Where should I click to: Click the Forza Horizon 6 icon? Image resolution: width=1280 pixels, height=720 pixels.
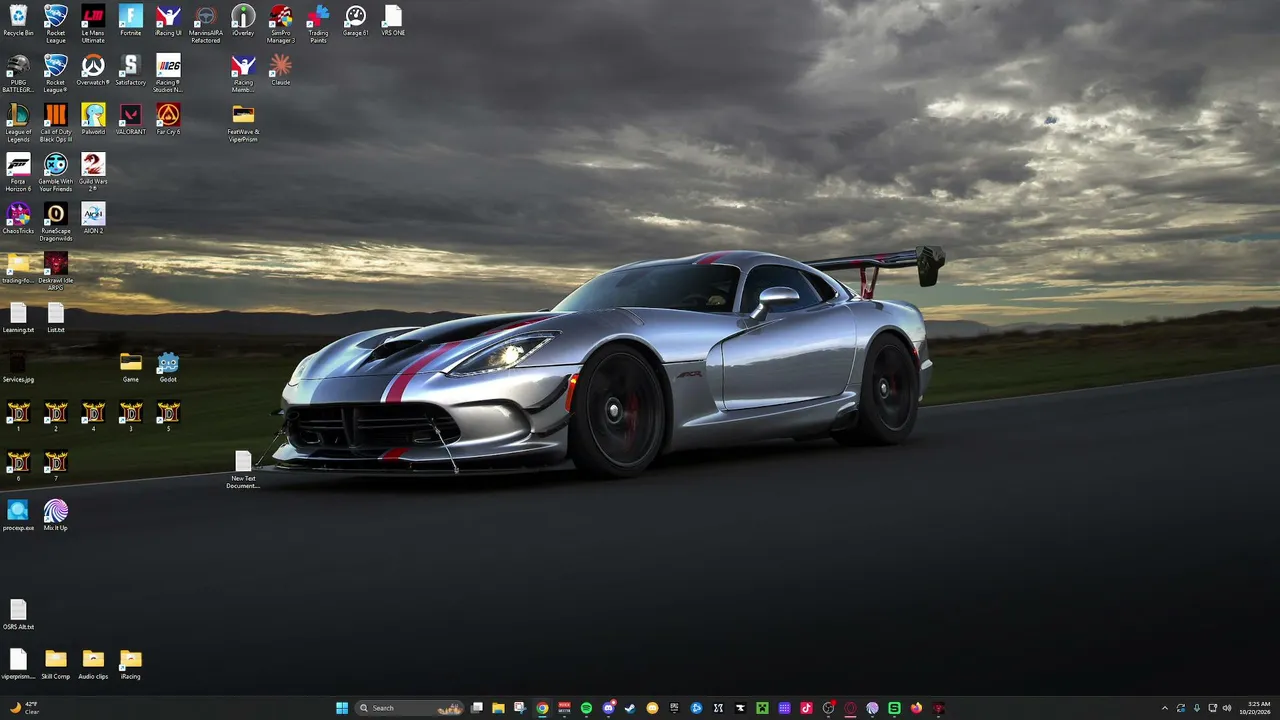pyautogui.click(x=18, y=173)
